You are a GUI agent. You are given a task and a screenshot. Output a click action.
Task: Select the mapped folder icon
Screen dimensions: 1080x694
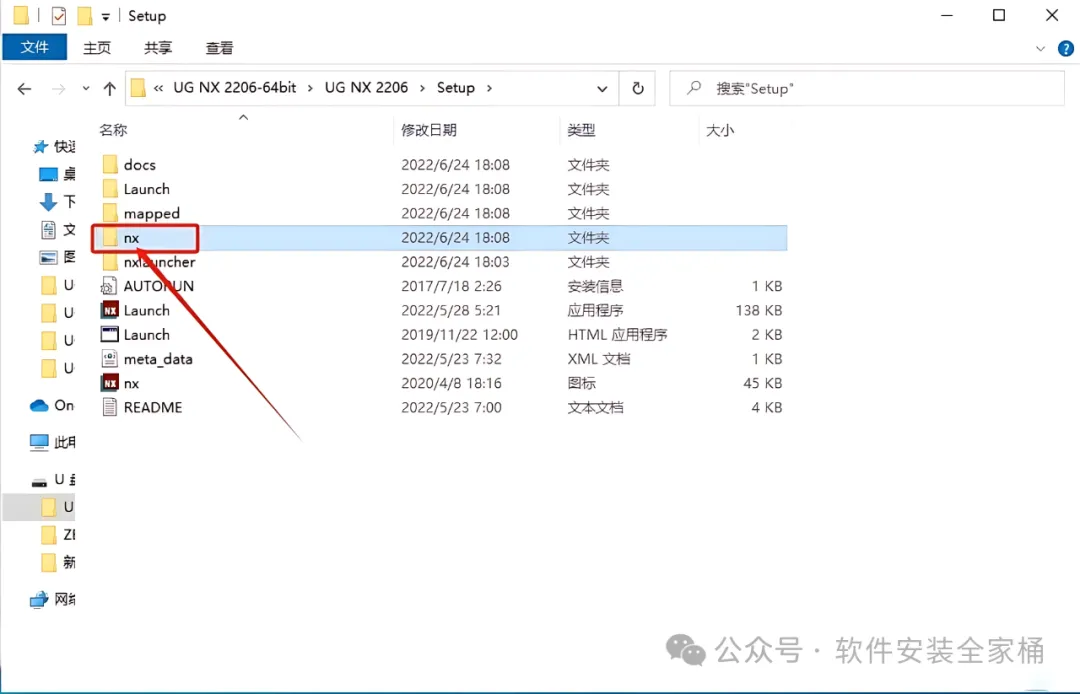pos(110,213)
